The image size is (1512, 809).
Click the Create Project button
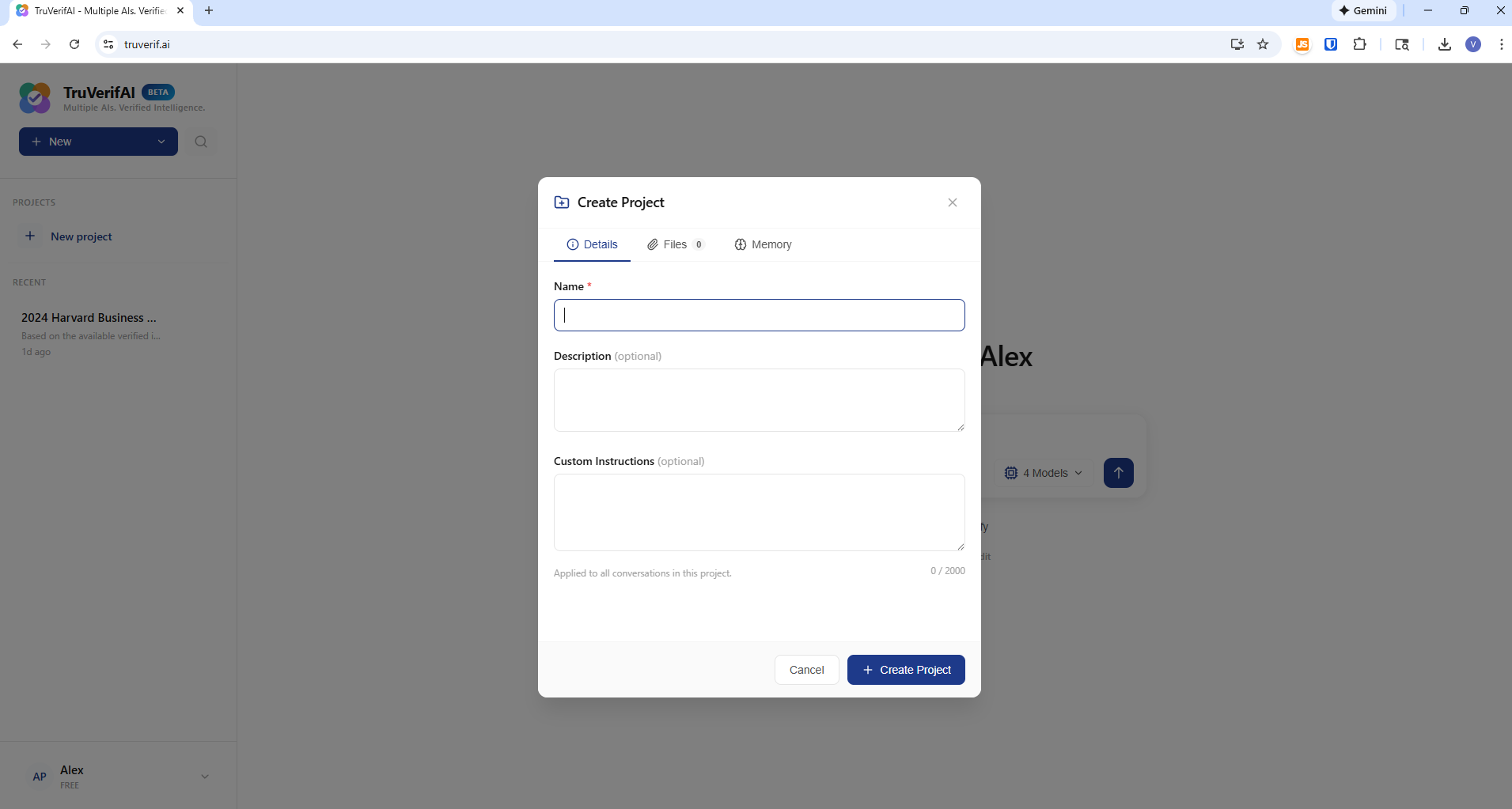coord(905,669)
